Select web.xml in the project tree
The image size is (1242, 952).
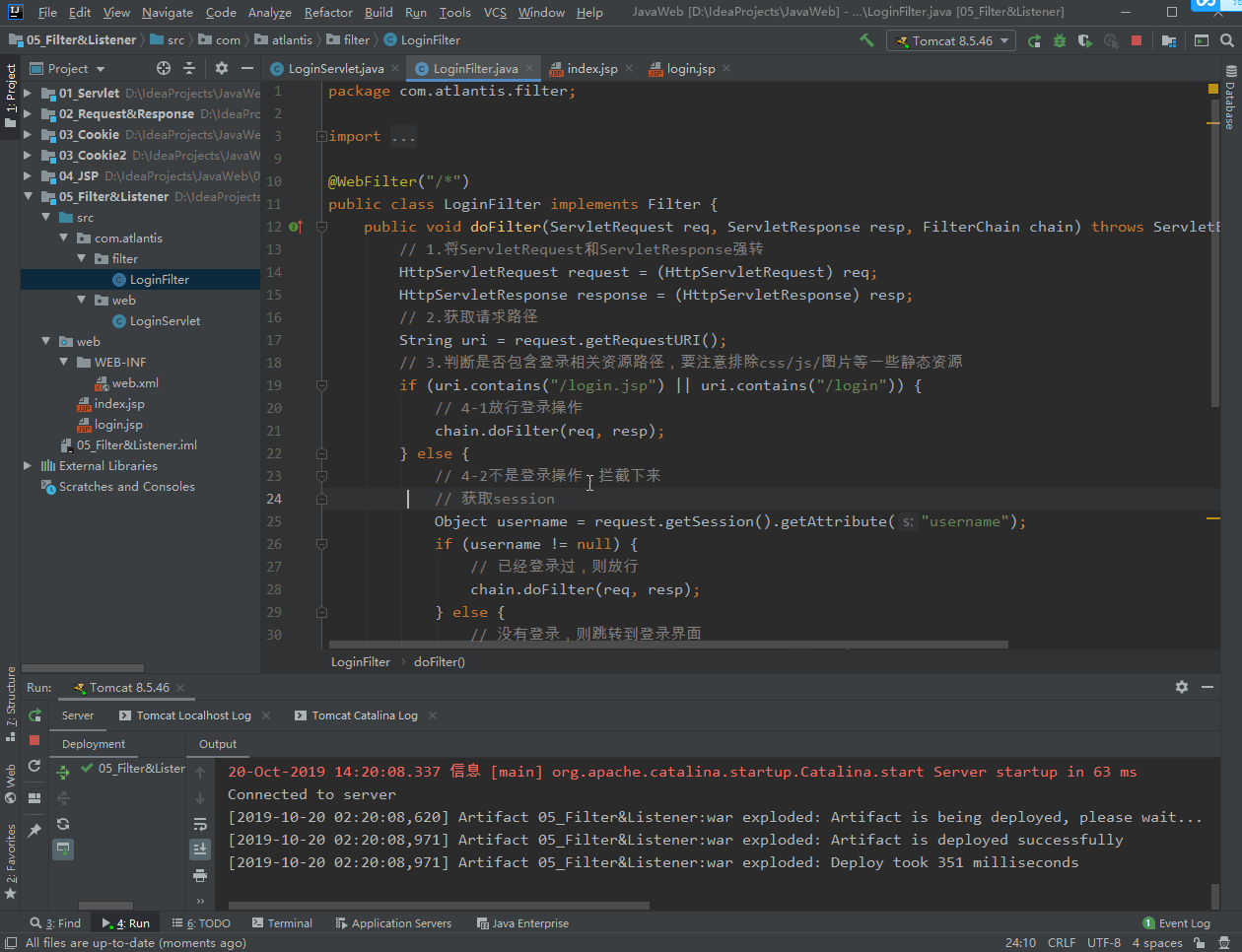pos(135,382)
